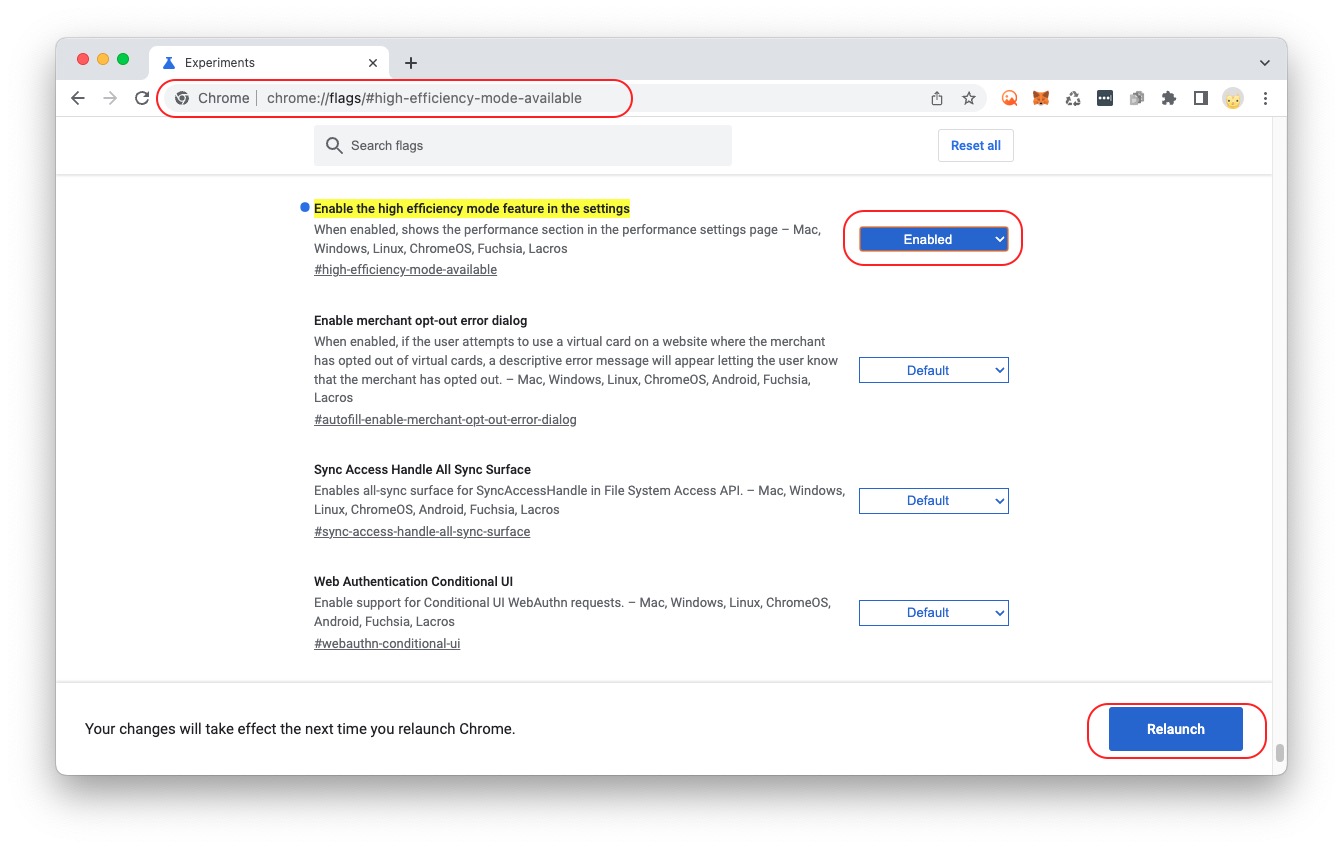Click the MetaMask fox extension icon
Viewport: 1343px width, 849px height.
1041,98
